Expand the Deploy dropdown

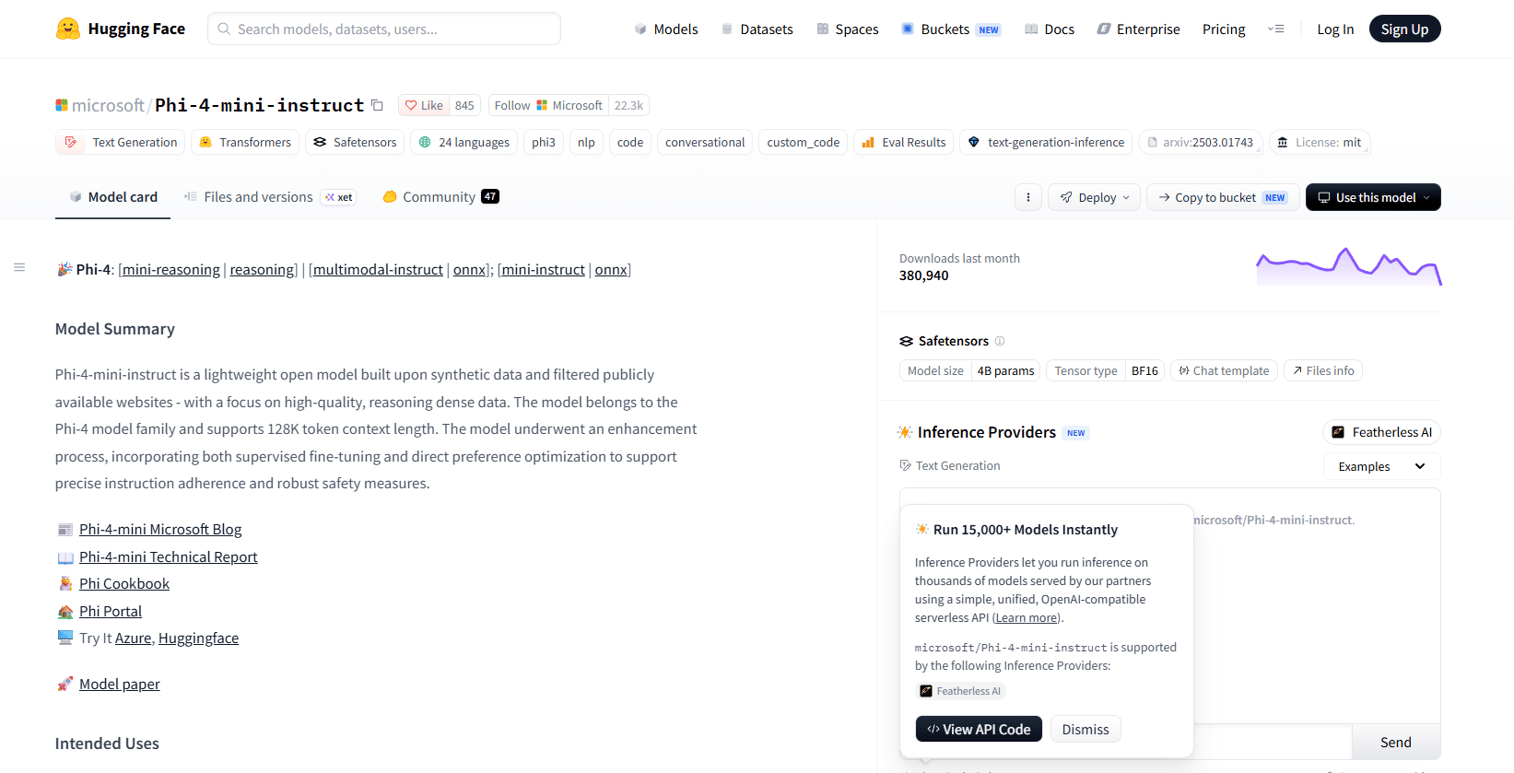(1094, 197)
